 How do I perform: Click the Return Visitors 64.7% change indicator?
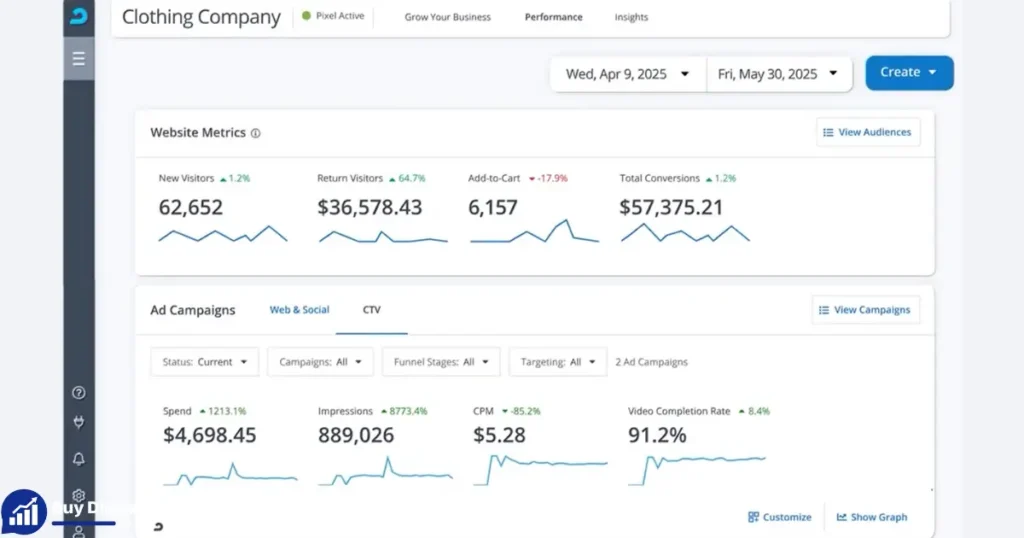coord(407,178)
